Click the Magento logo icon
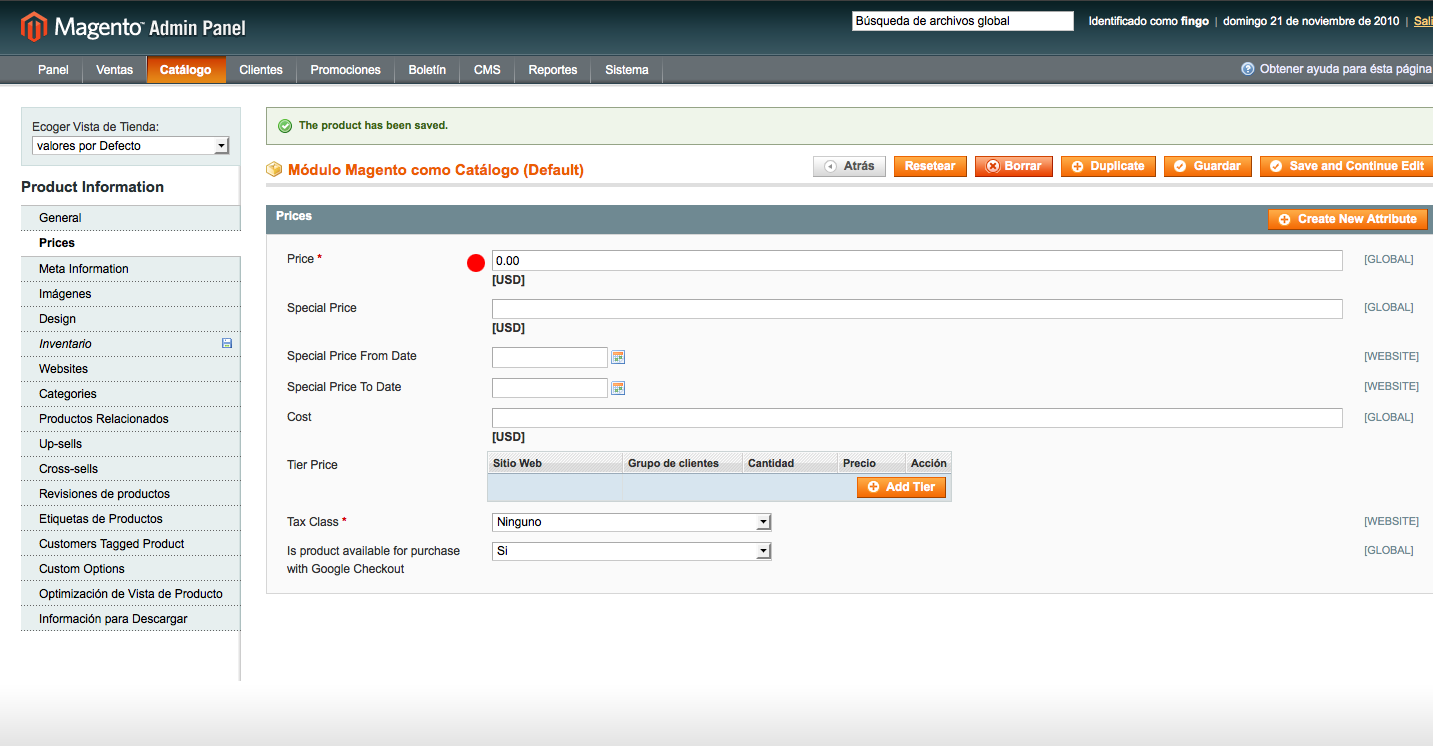This screenshot has width=1433, height=746. [34, 27]
